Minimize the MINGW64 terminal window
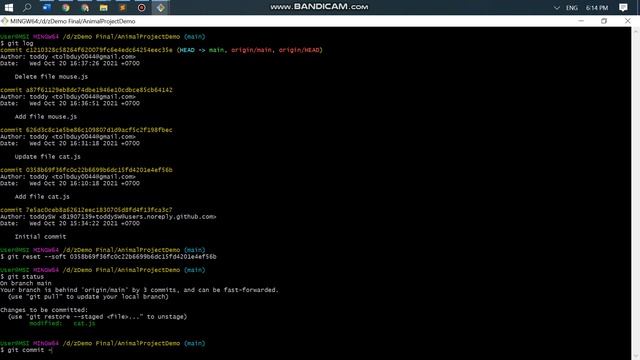640x360 pixels. [581, 21]
